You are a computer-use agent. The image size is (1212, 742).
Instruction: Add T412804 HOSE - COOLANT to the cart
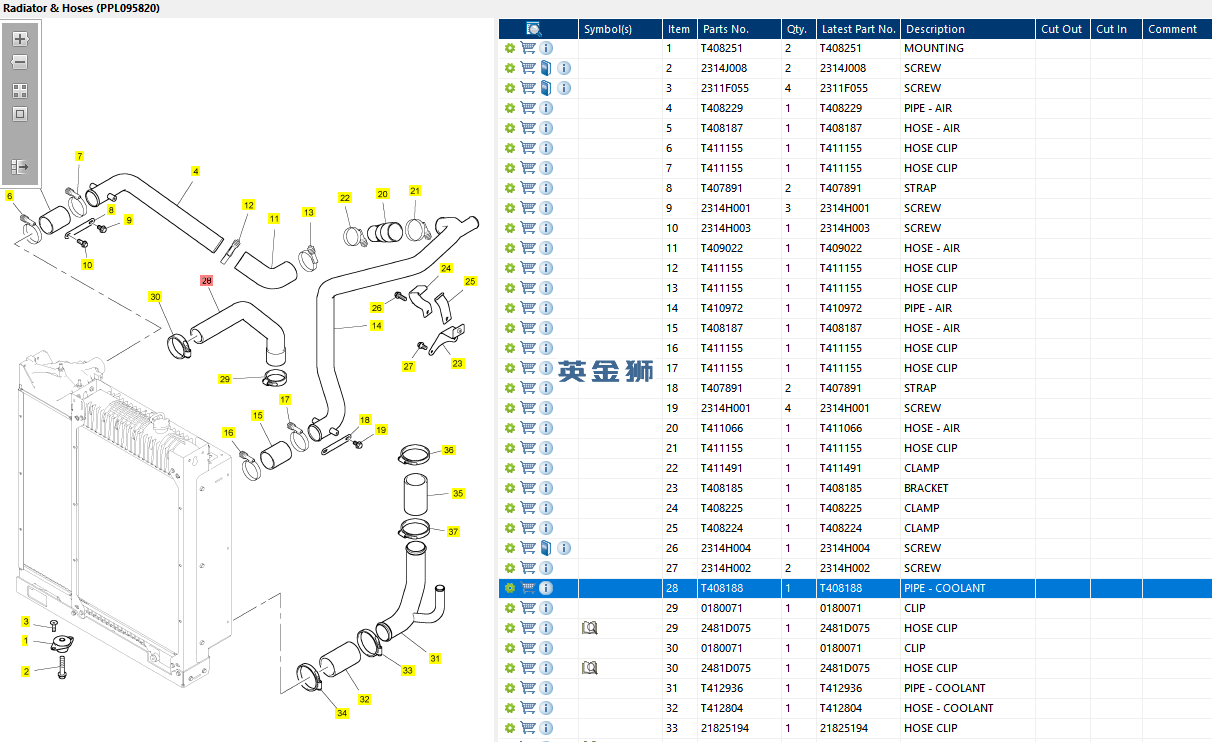528,708
